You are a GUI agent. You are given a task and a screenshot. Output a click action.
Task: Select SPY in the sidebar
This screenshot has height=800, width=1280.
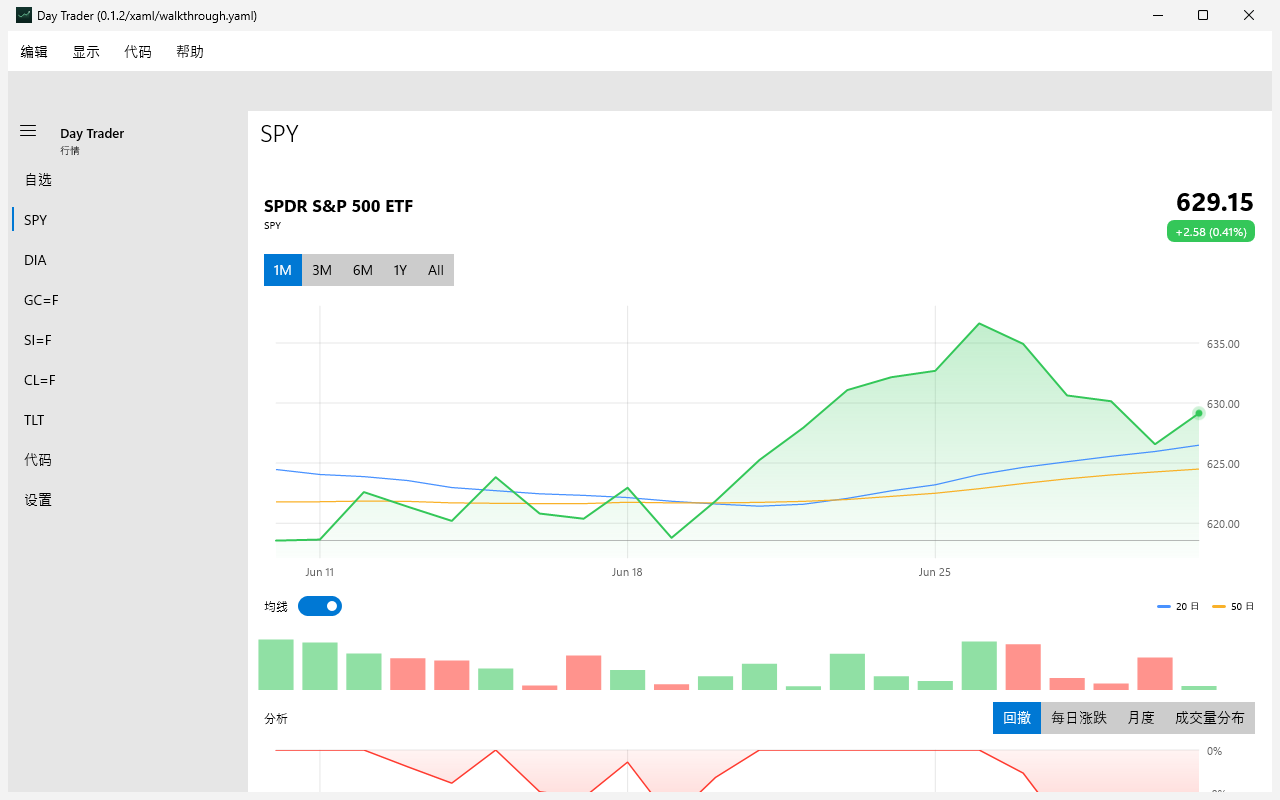(128, 220)
